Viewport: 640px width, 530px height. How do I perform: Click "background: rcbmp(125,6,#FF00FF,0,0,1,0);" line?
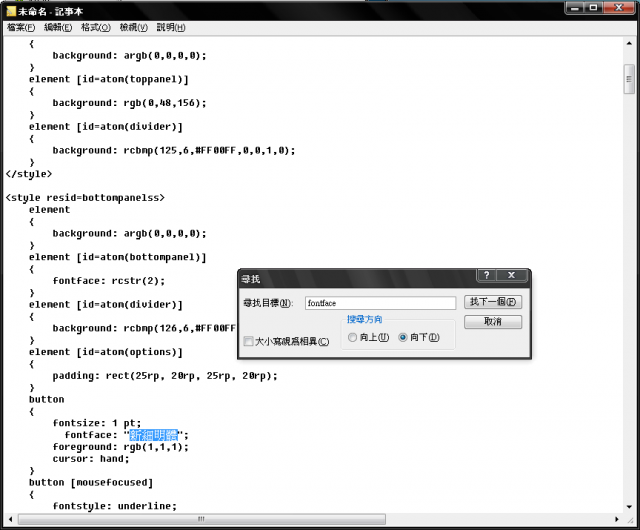click(174, 150)
